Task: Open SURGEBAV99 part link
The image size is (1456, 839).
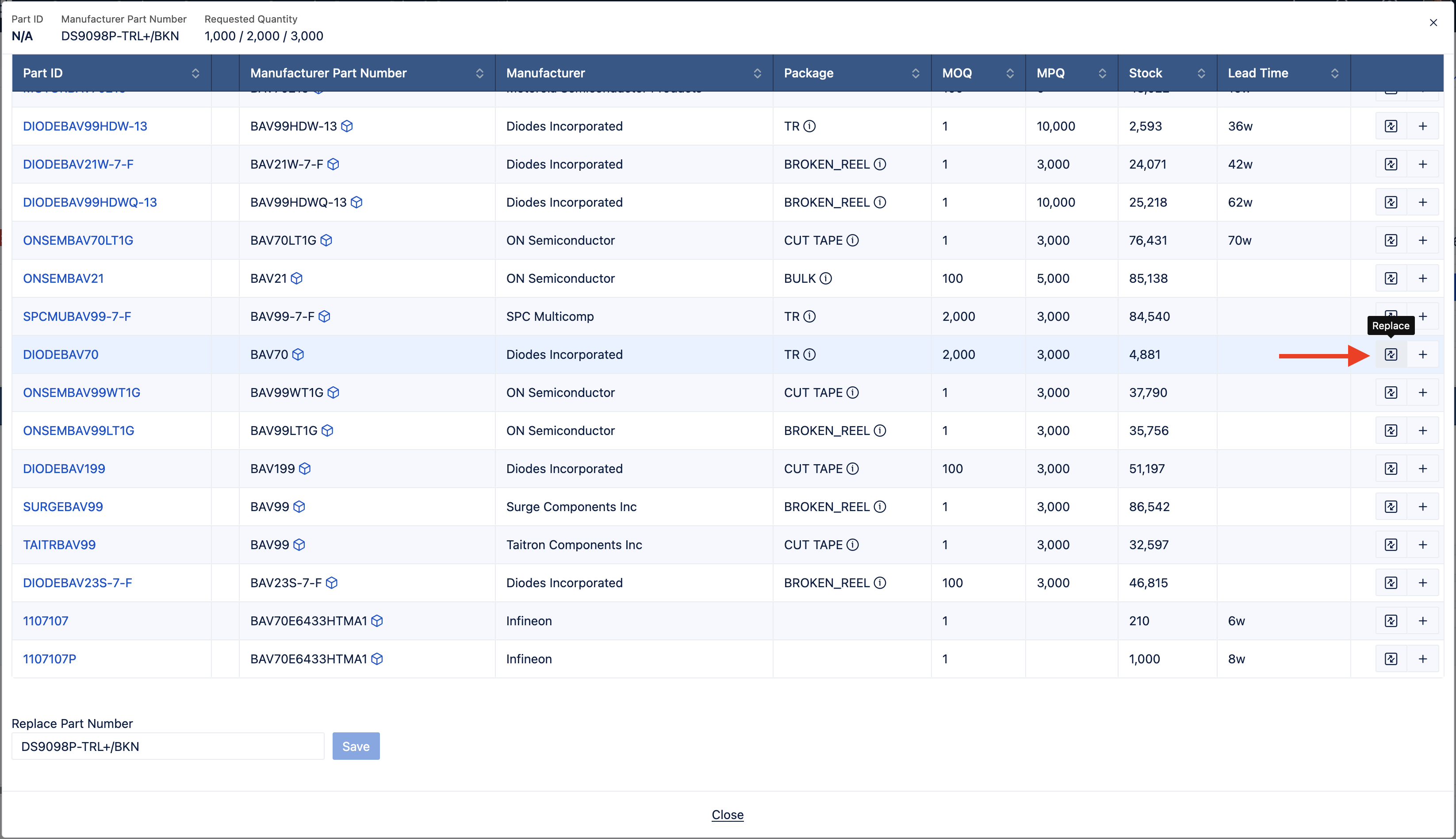Action: coord(63,507)
